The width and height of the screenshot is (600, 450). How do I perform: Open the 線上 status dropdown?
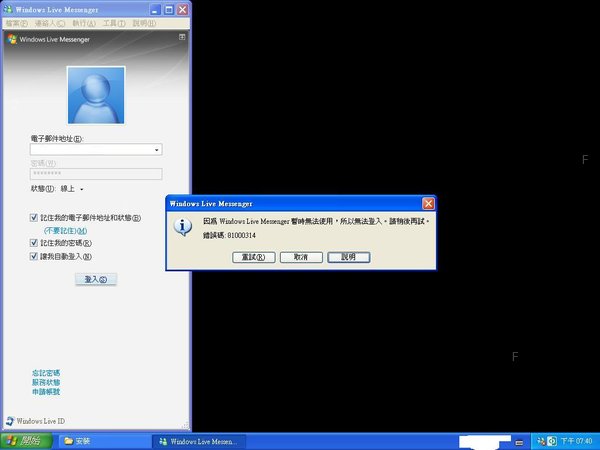[72, 189]
